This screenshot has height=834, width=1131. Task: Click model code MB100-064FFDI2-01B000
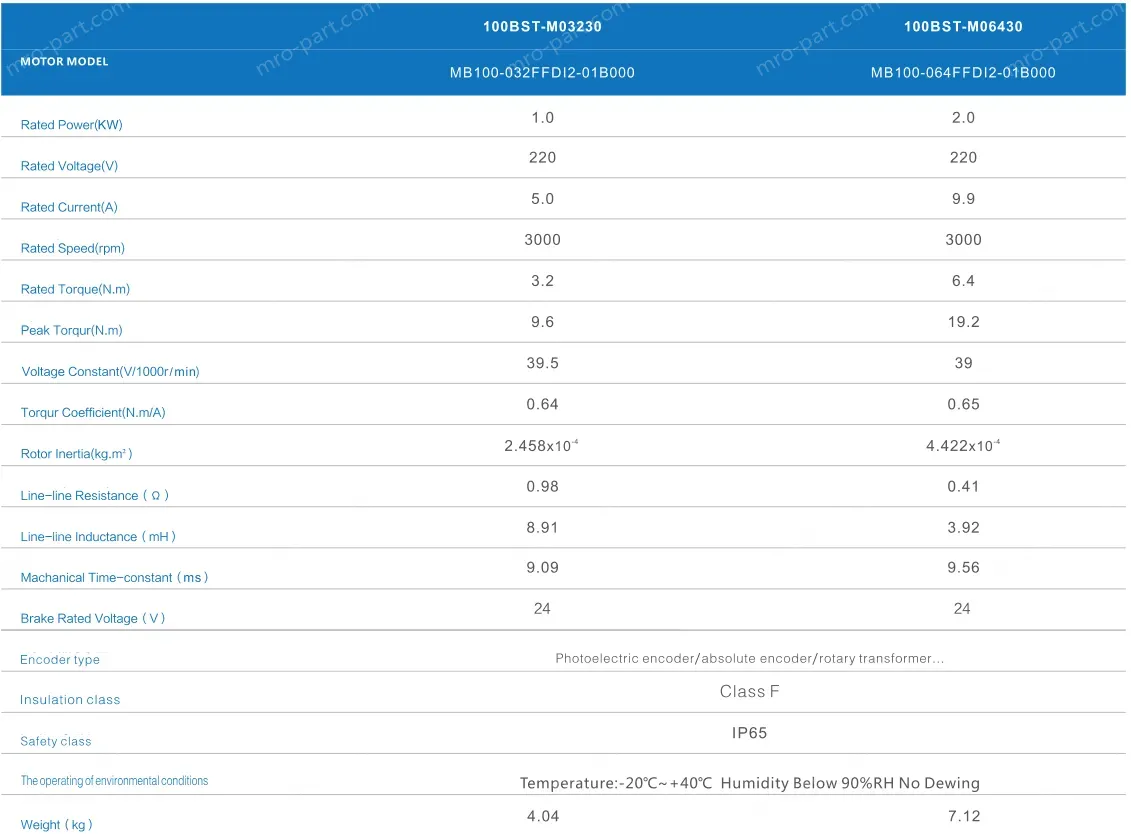(x=963, y=73)
